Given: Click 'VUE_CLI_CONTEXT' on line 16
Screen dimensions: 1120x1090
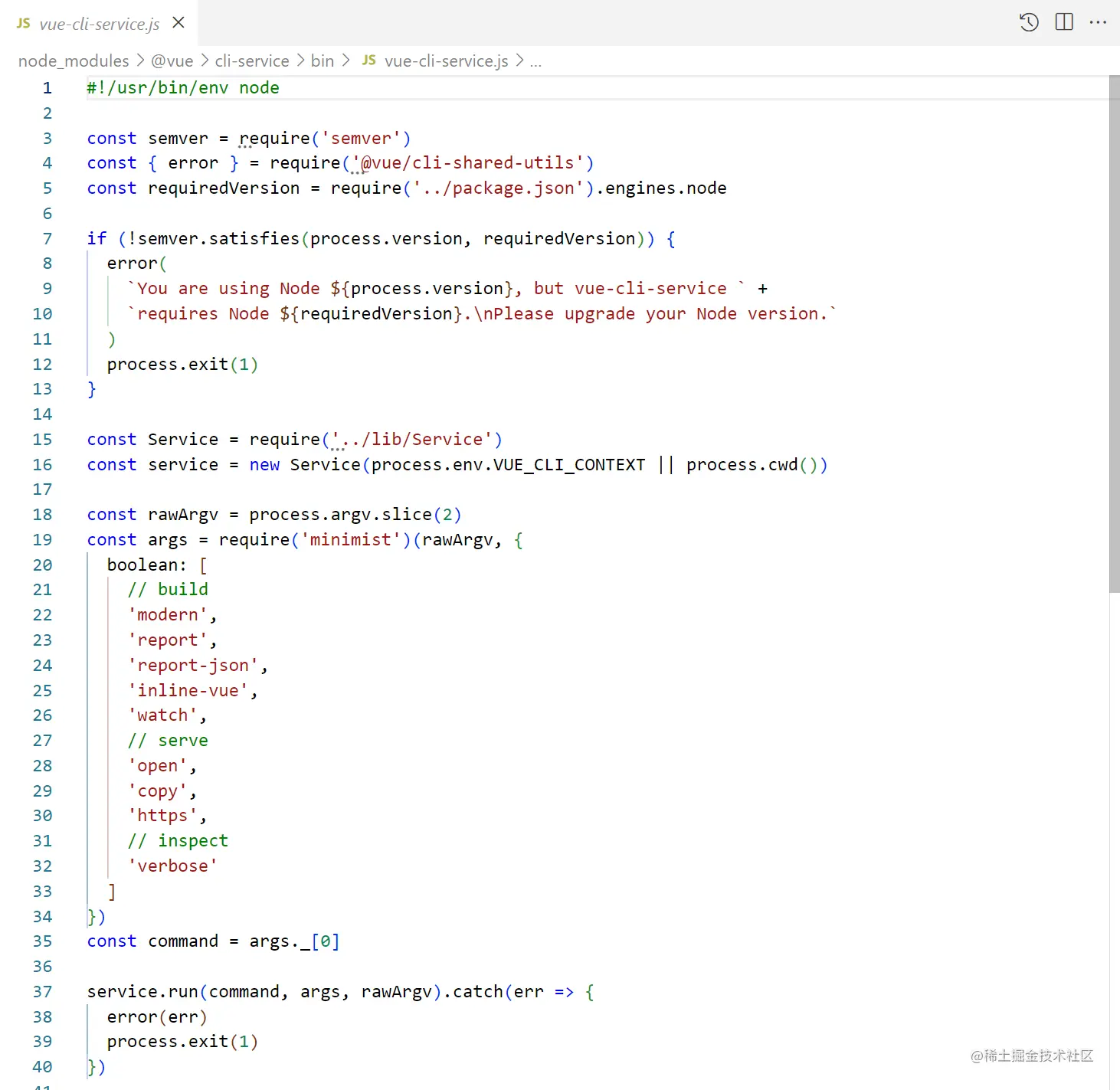Looking at the screenshot, I should (569, 465).
